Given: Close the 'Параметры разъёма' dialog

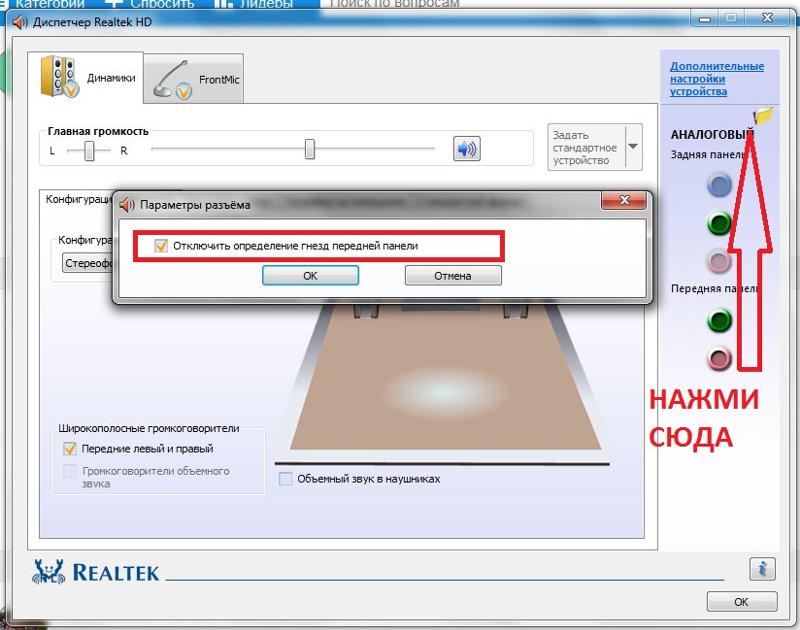Looking at the screenshot, I should 623,200.
